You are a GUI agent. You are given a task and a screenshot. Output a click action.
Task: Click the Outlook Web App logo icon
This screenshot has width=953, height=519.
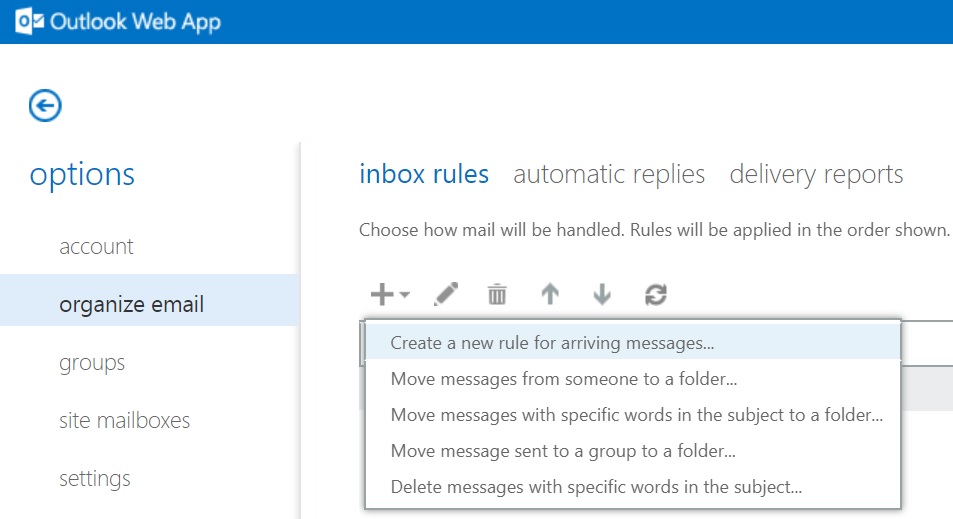click(x=26, y=21)
